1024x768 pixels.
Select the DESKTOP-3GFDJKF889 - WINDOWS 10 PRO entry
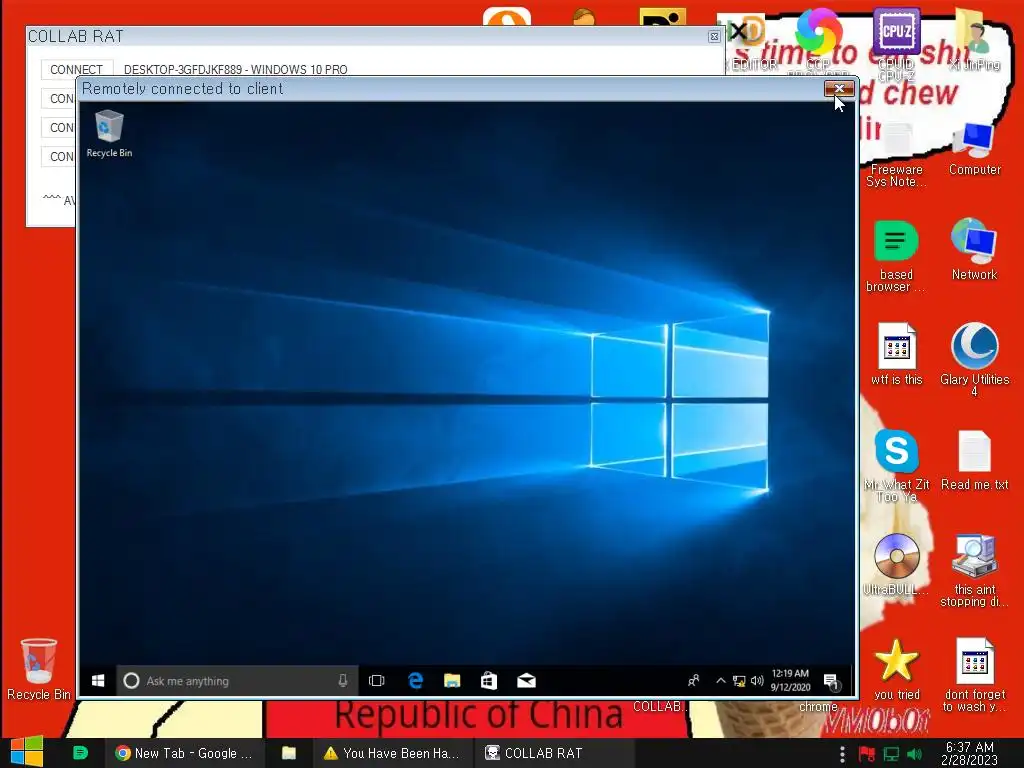(x=235, y=69)
